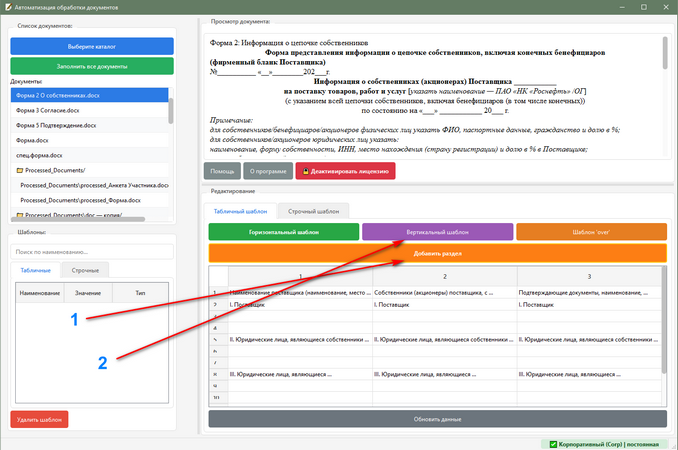This screenshot has width=678, height=450.
Task: Select Форма 3 Согласие.docx document
Action: (x=89, y=110)
